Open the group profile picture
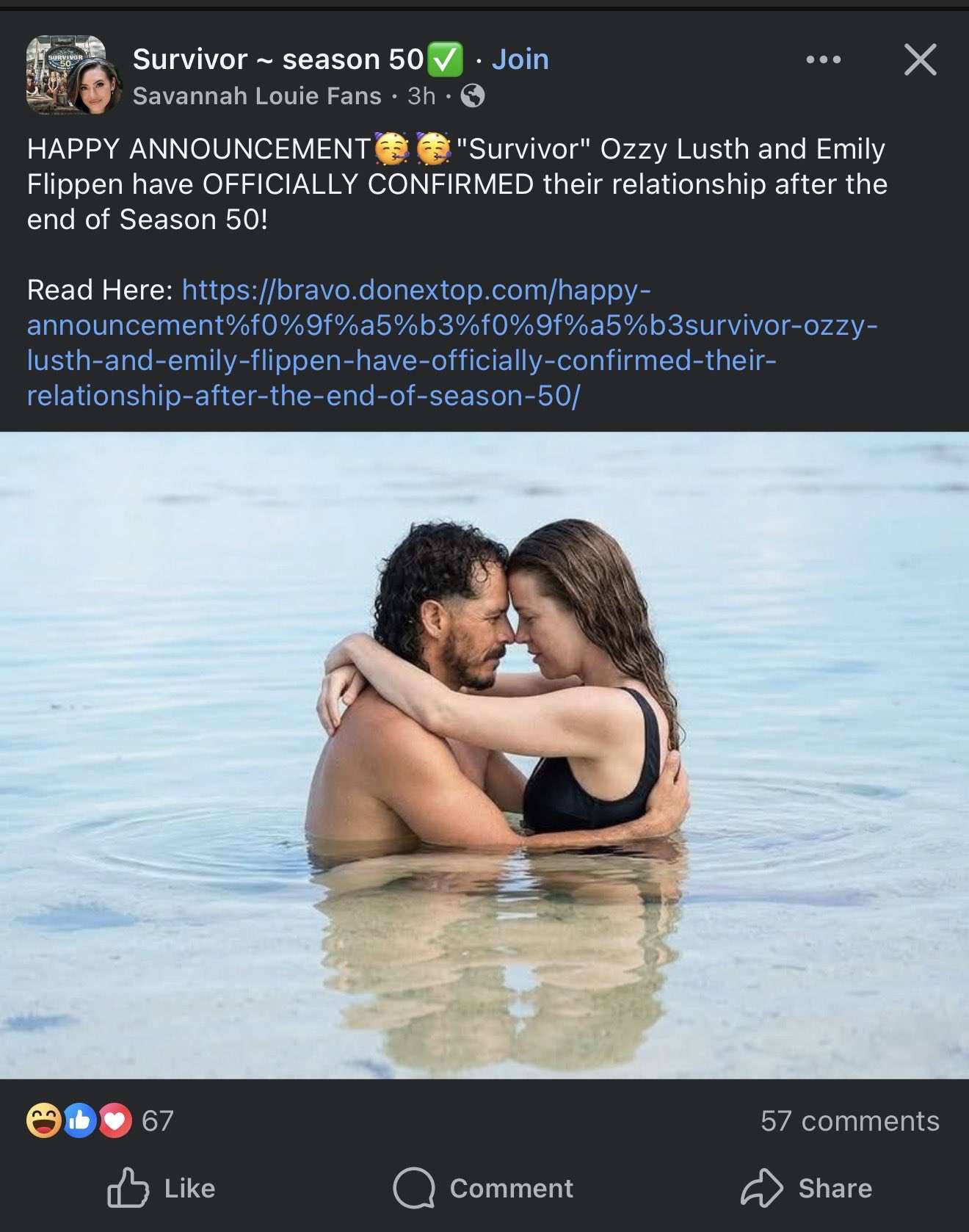 click(x=73, y=75)
